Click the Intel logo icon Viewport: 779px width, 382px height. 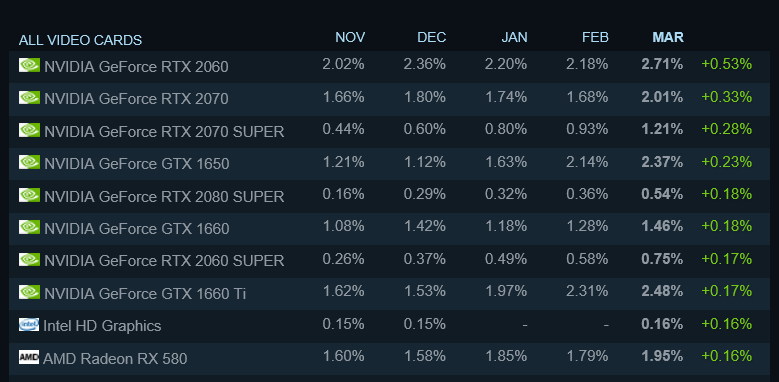[x=29, y=324]
